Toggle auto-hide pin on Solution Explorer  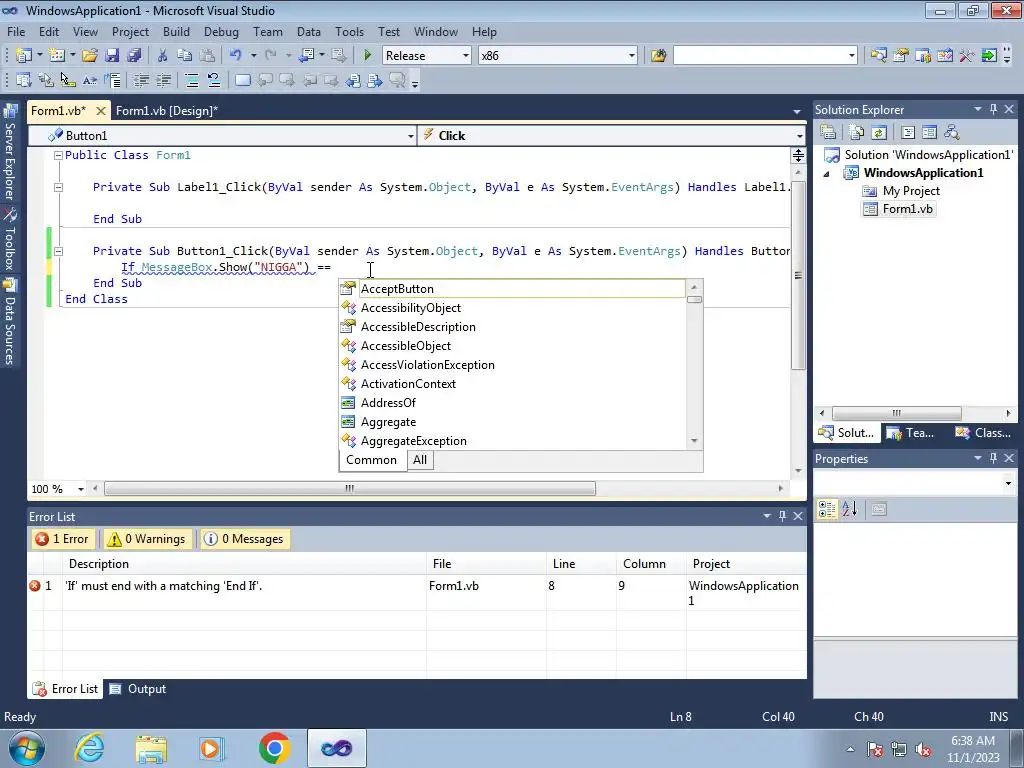tap(993, 109)
